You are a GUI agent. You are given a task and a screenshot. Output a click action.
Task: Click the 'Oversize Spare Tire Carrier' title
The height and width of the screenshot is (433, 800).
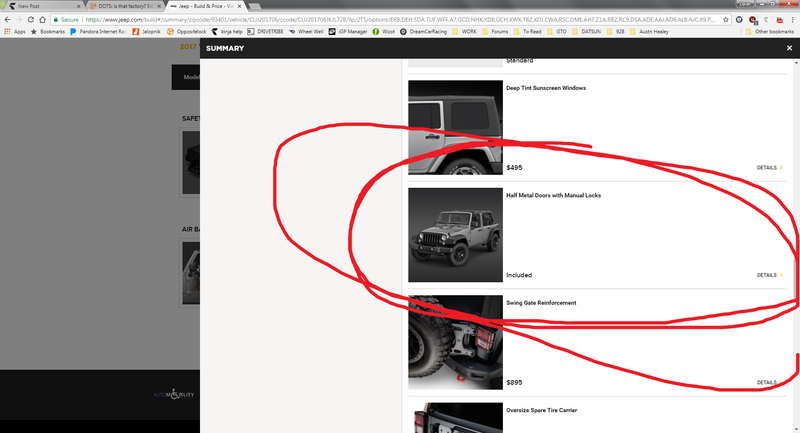point(541,410)
